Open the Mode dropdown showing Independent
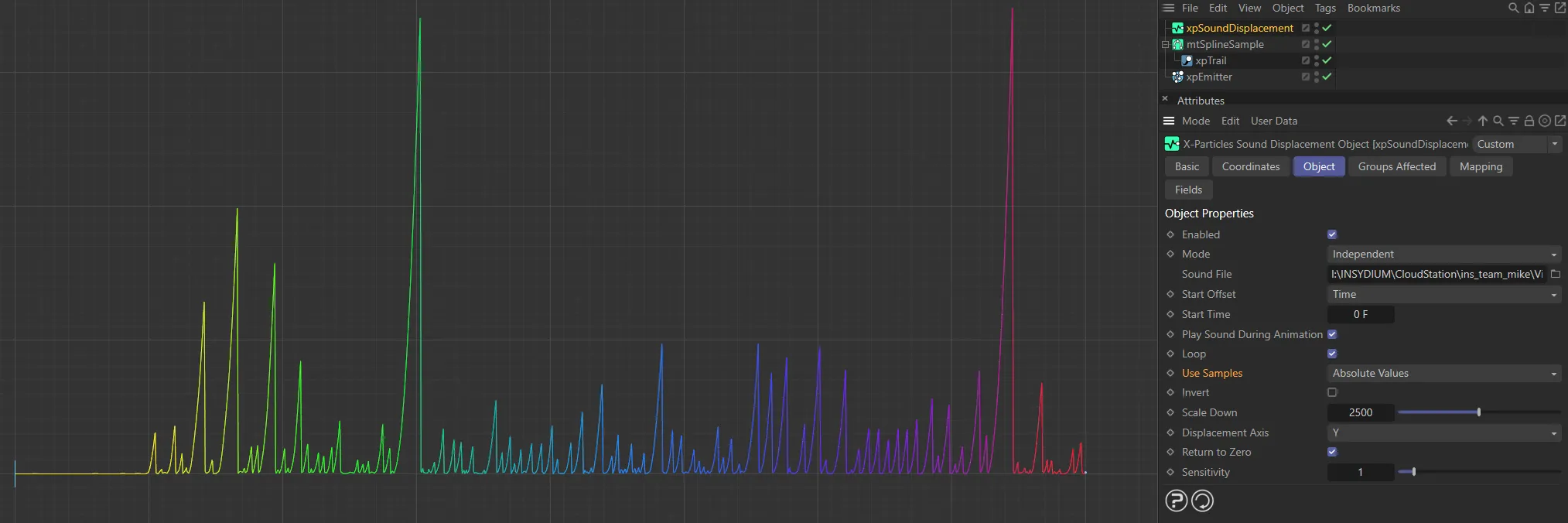 (x=1444, y=254)
